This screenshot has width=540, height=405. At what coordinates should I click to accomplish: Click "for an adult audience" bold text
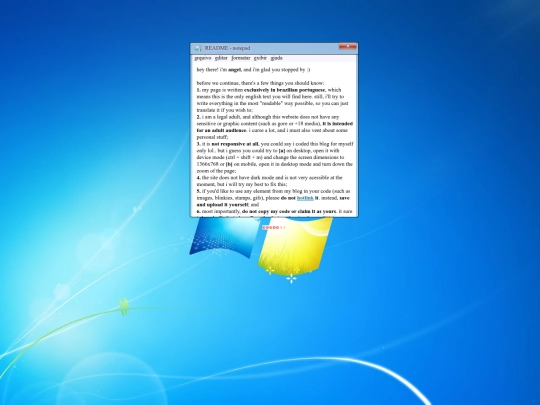[x=222, y=131]
